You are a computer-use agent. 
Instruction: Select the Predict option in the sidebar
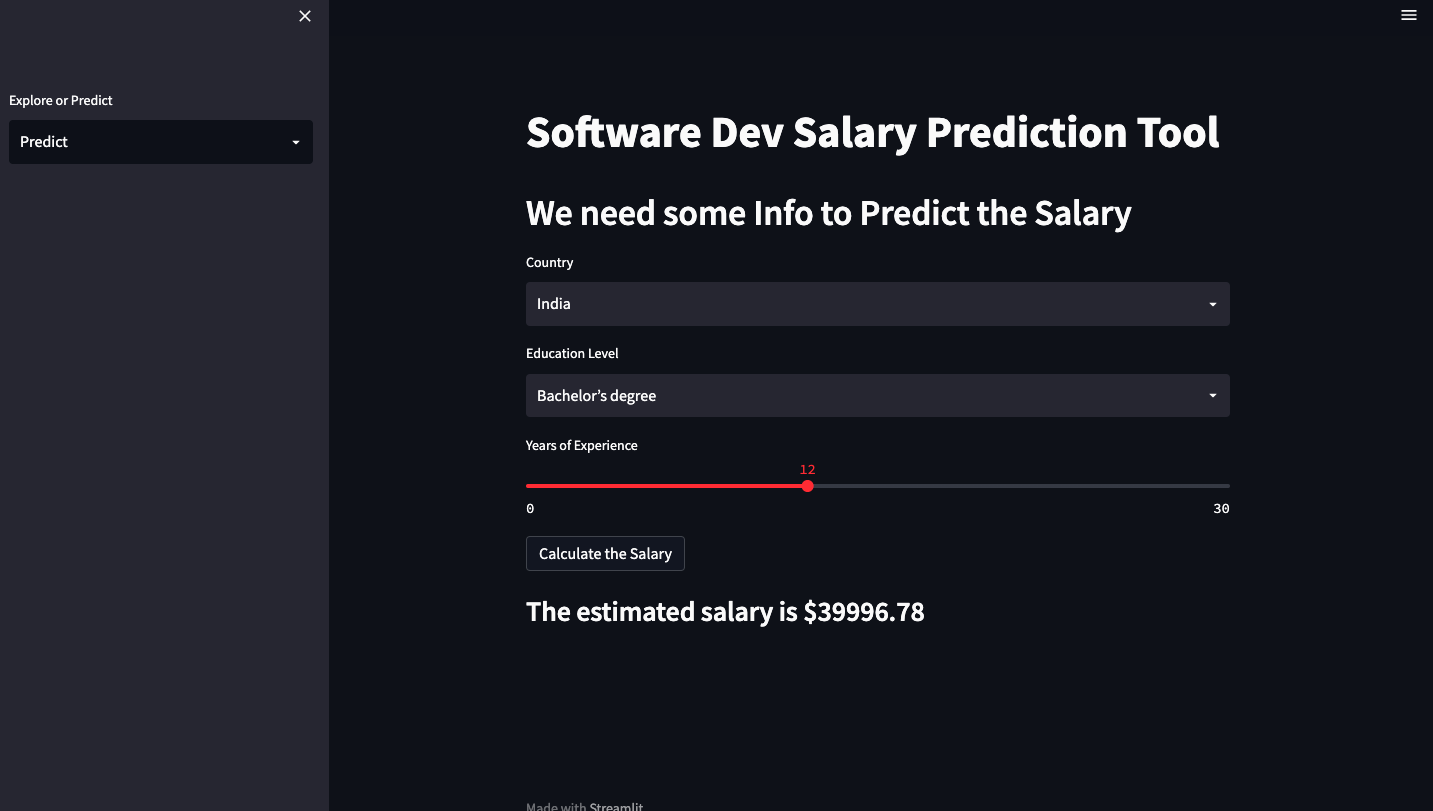pos(160,142)
